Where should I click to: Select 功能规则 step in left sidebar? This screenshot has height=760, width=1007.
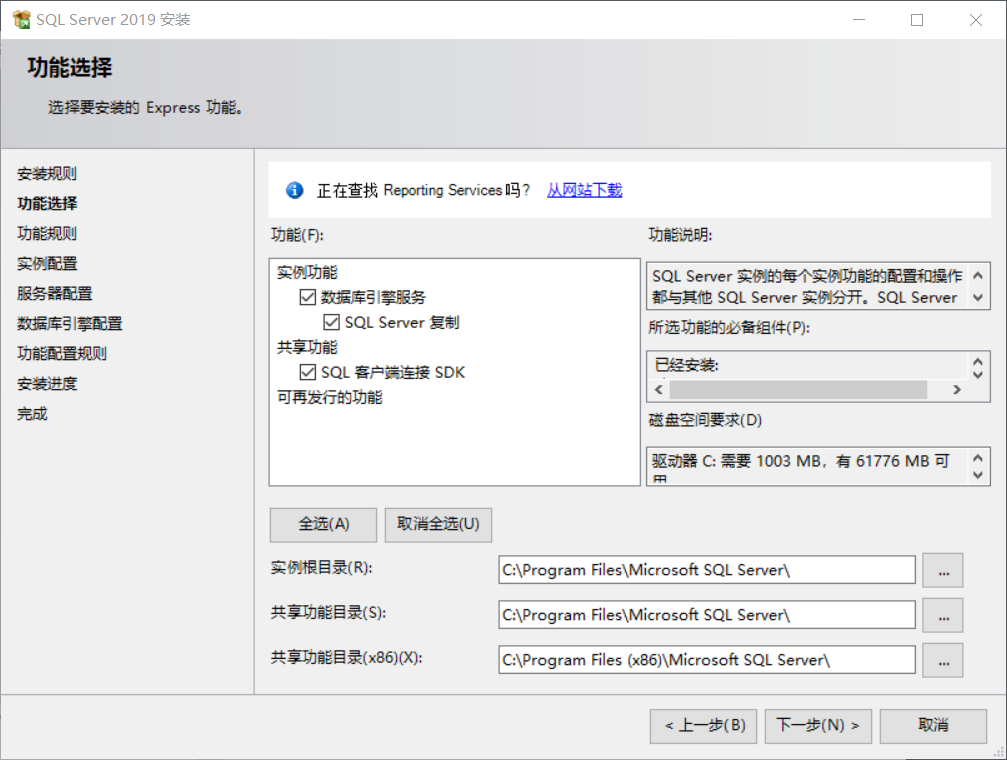47,233
